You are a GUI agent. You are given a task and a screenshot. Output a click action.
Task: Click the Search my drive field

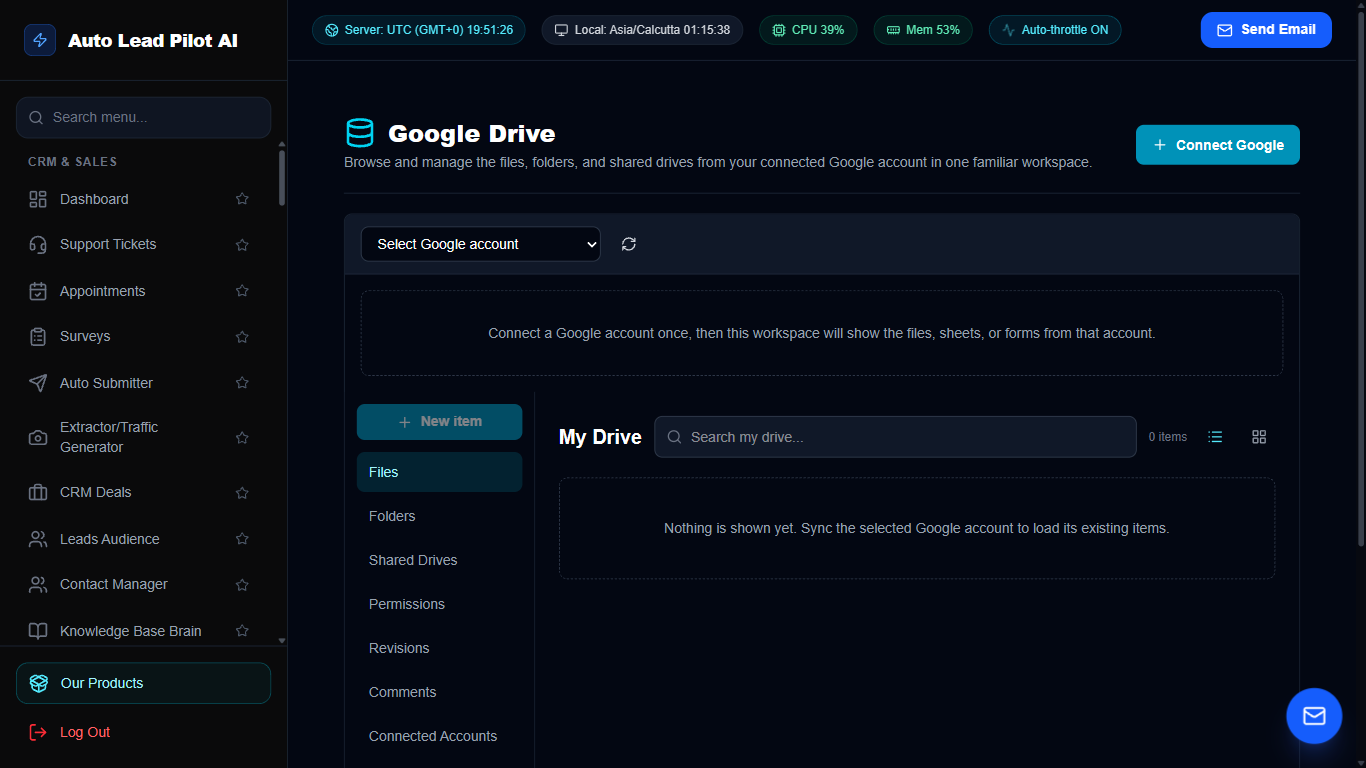[895, 437]
